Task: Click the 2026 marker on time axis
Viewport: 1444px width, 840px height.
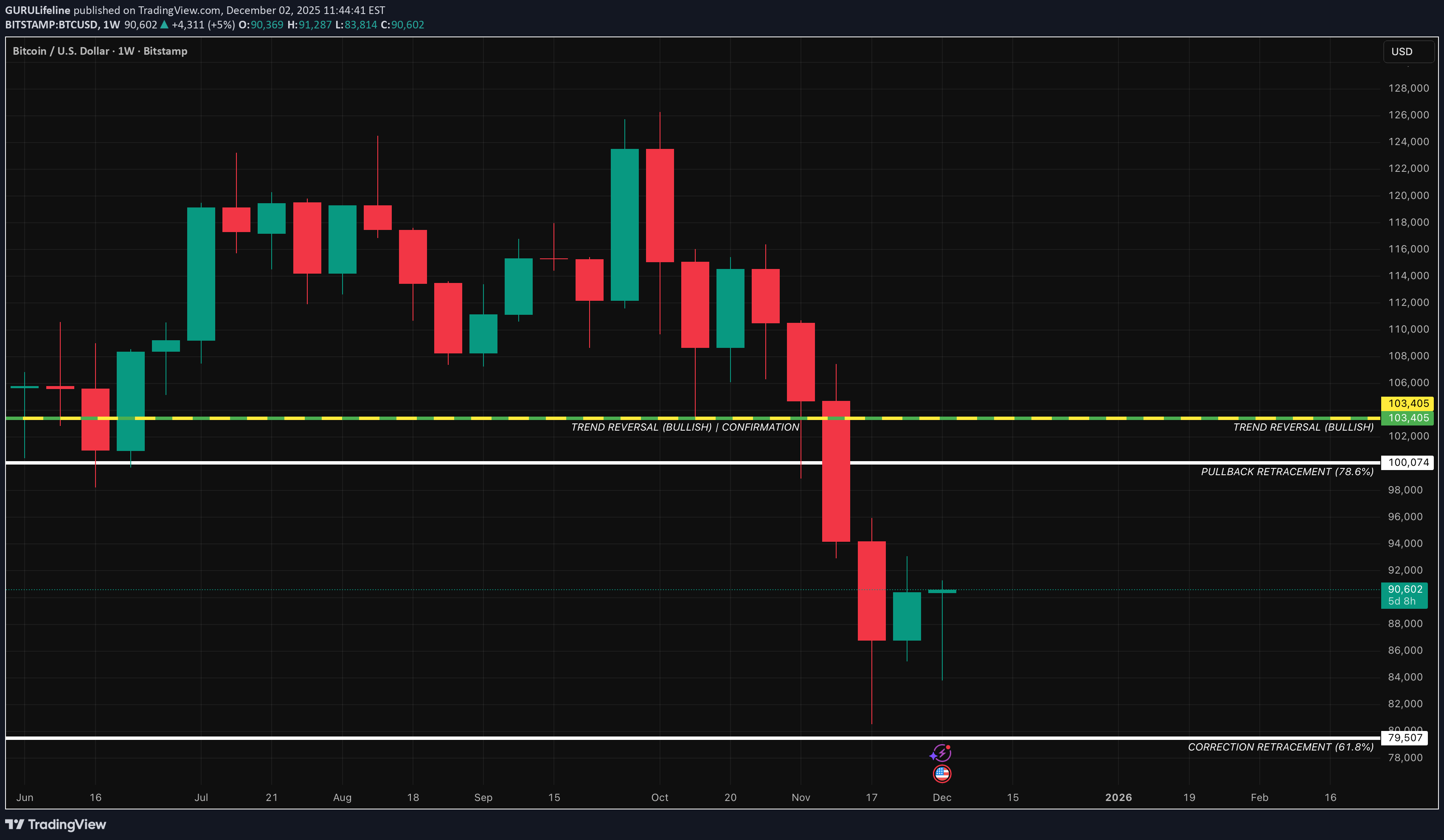Action: tap(1118, 797)
